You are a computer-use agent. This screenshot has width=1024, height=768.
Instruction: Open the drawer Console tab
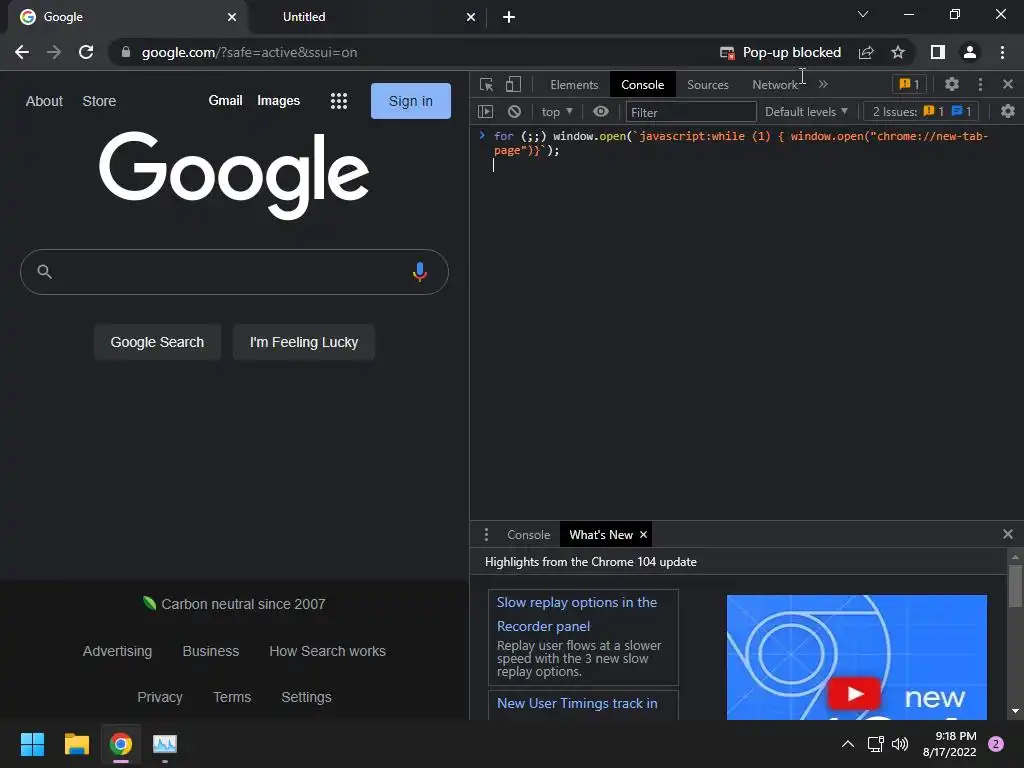pos(528,535)
